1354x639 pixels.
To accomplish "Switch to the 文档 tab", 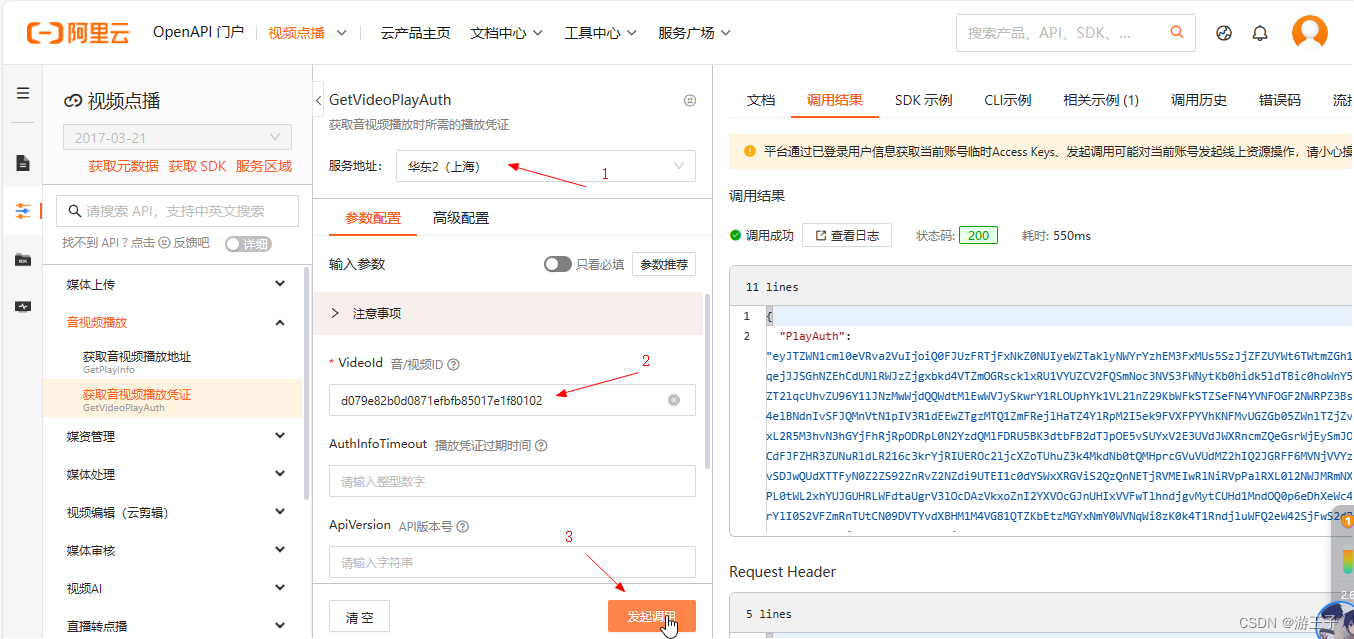I will pos(761,100).
